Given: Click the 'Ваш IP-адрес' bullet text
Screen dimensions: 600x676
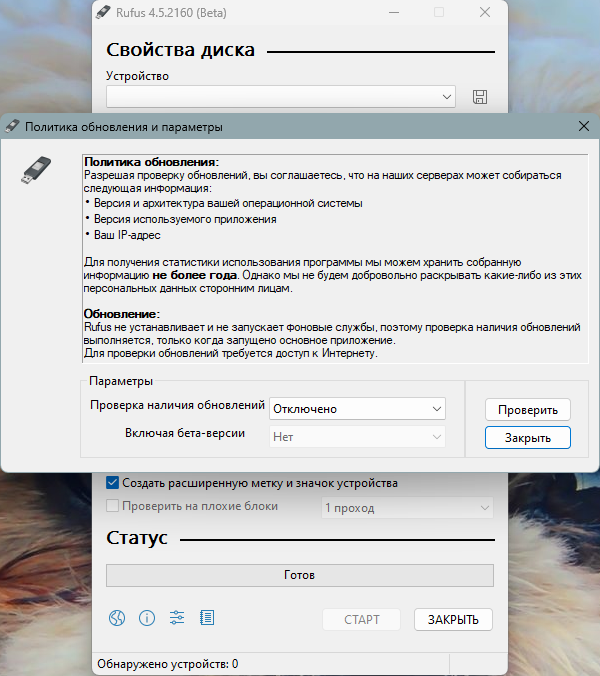Looking at the screenshot, I should pos(127,235).
